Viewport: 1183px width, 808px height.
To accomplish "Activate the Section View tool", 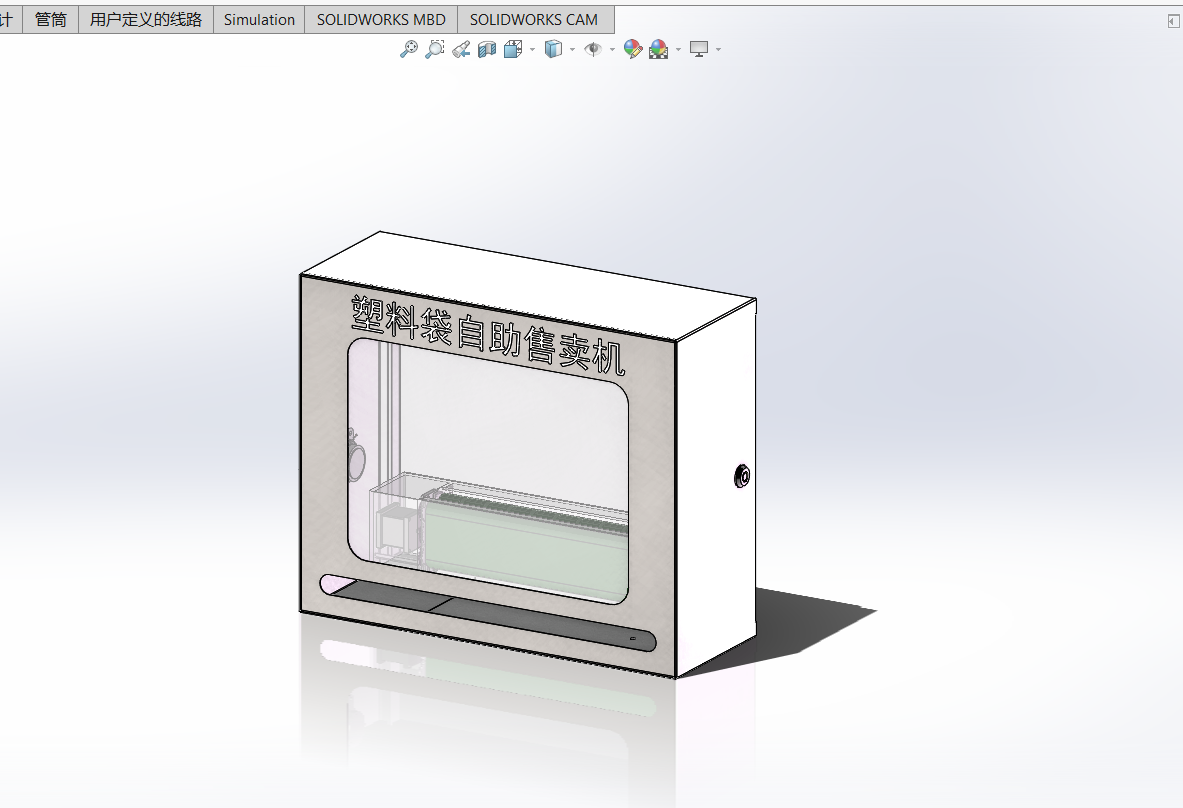I will [487, 50].
